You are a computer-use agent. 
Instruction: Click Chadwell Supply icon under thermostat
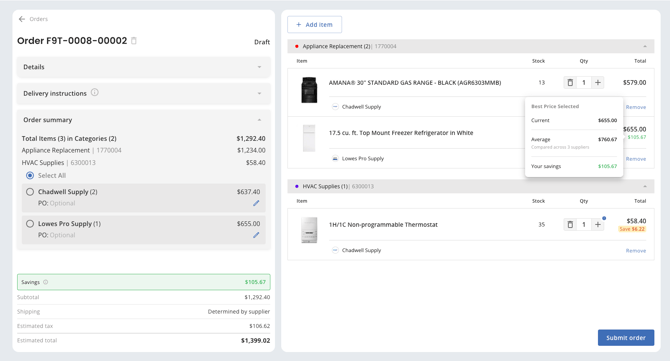tap(335, 250)
